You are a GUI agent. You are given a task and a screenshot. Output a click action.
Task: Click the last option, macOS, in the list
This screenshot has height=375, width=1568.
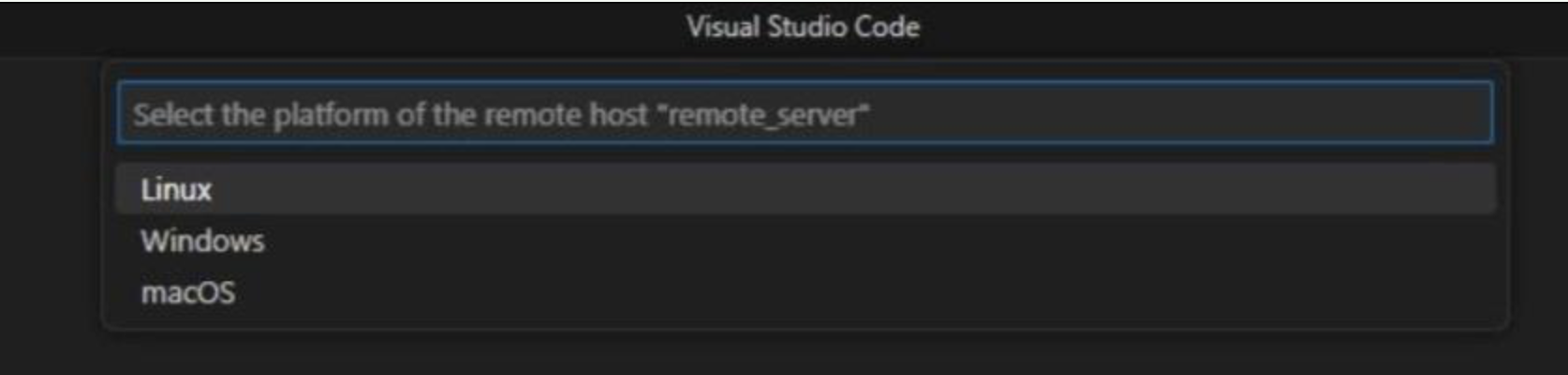pos(188,293)
